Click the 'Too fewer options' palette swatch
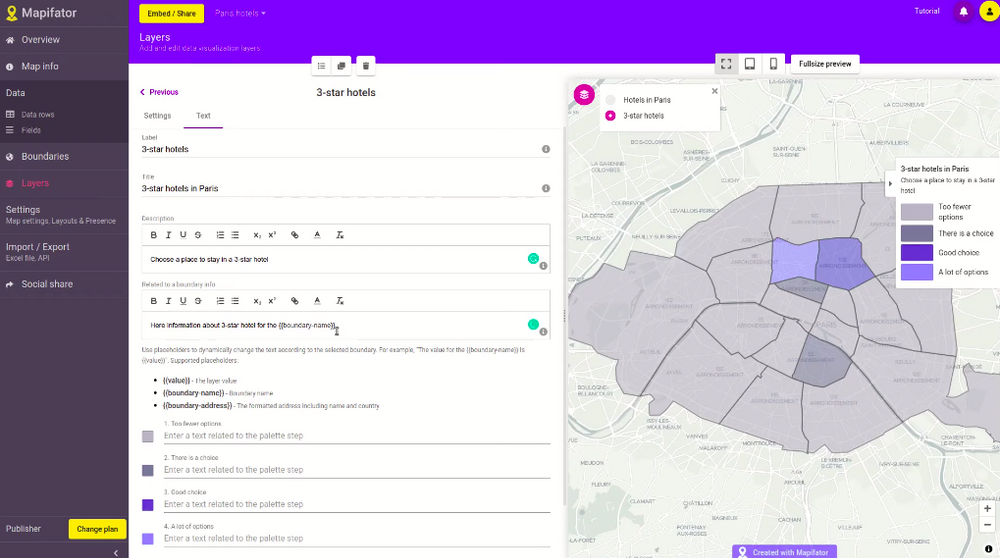 [x=148, y=436]
